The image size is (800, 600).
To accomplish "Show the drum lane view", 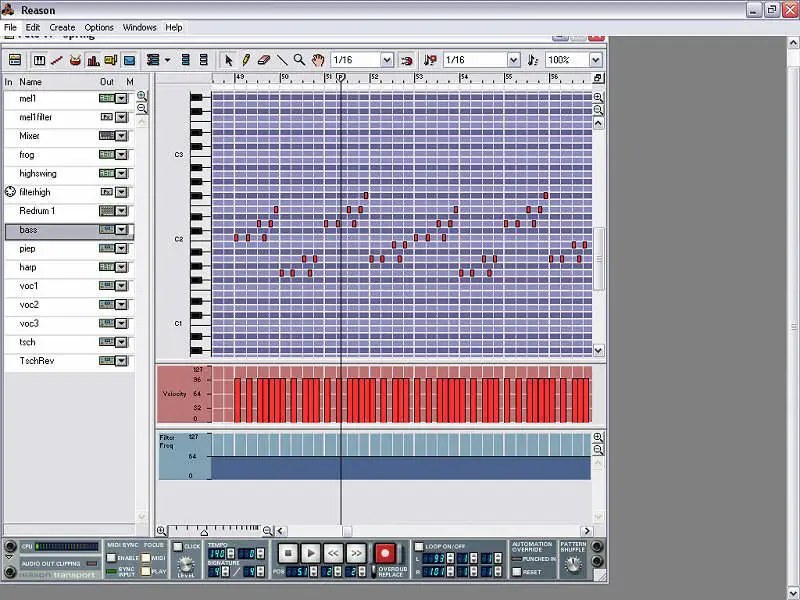I will (75, 60).
